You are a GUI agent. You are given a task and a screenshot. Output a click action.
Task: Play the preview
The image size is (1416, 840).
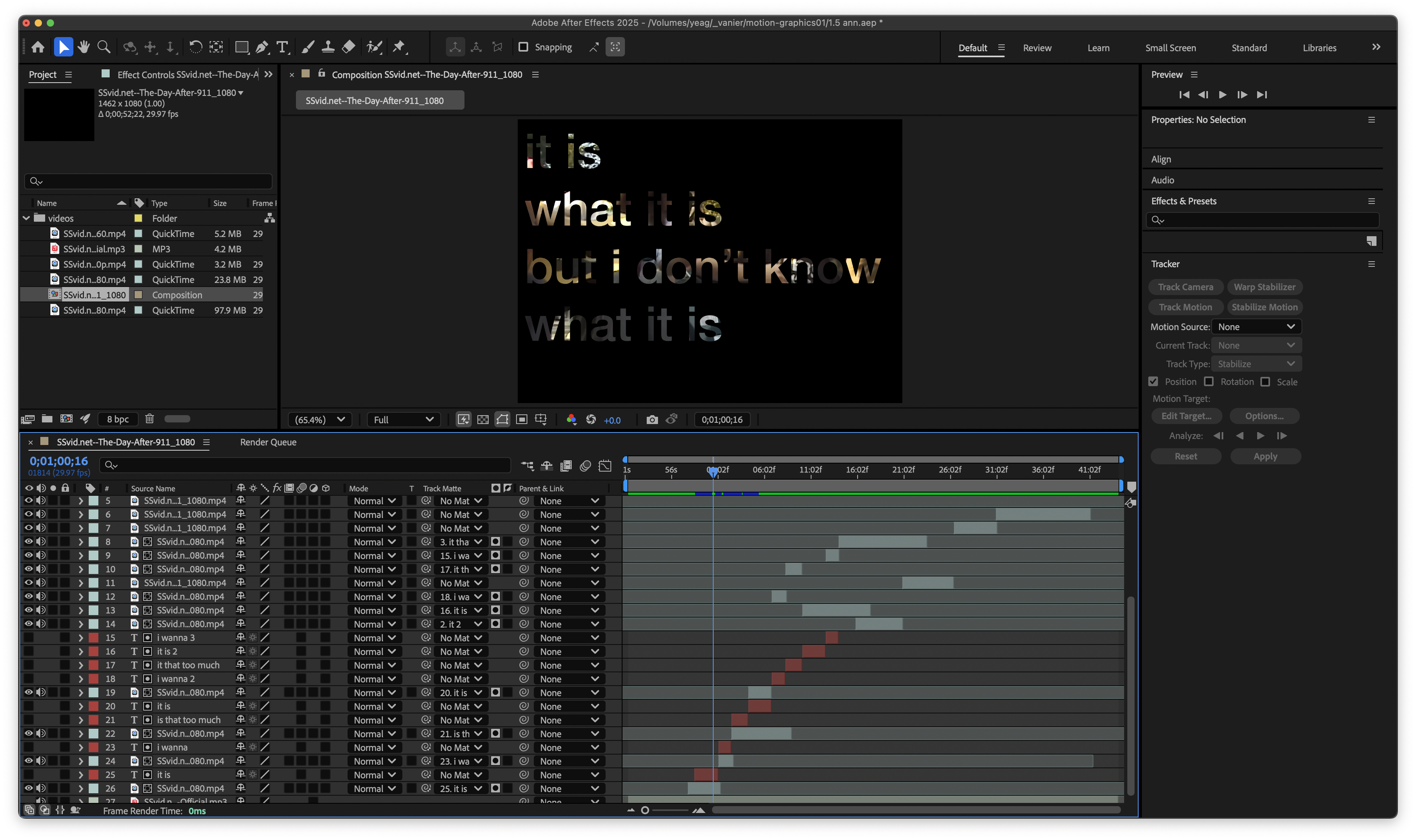tap(1222, 95)
